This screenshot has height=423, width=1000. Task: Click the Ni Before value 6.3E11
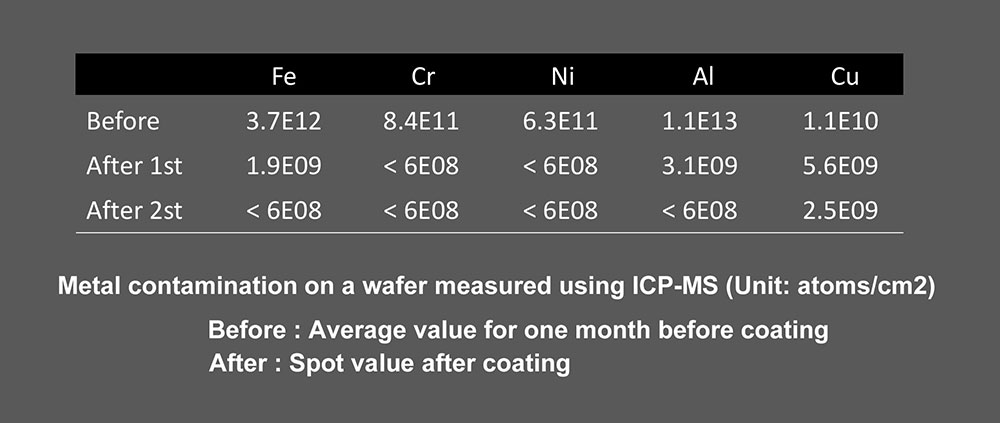561,121
